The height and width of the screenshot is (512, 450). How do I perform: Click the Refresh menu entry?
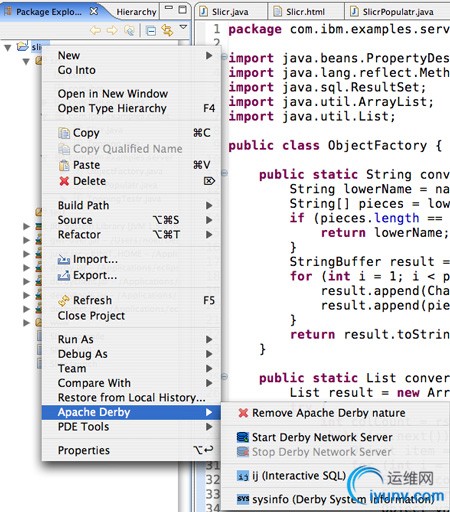click(131, 300)
